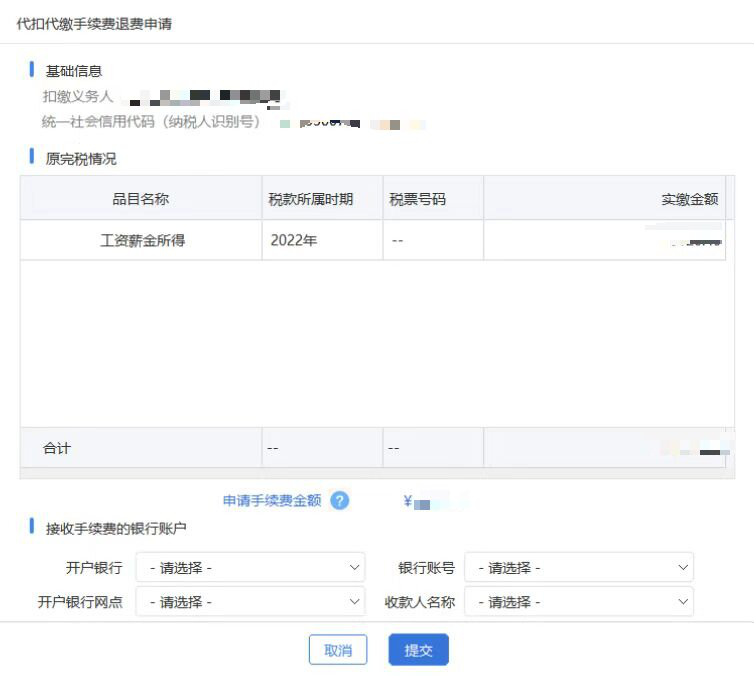The width and height of the screenshot is (754, 676).
Task: Click the 2022年 tax period cell
Action: (x=322, y=240)
